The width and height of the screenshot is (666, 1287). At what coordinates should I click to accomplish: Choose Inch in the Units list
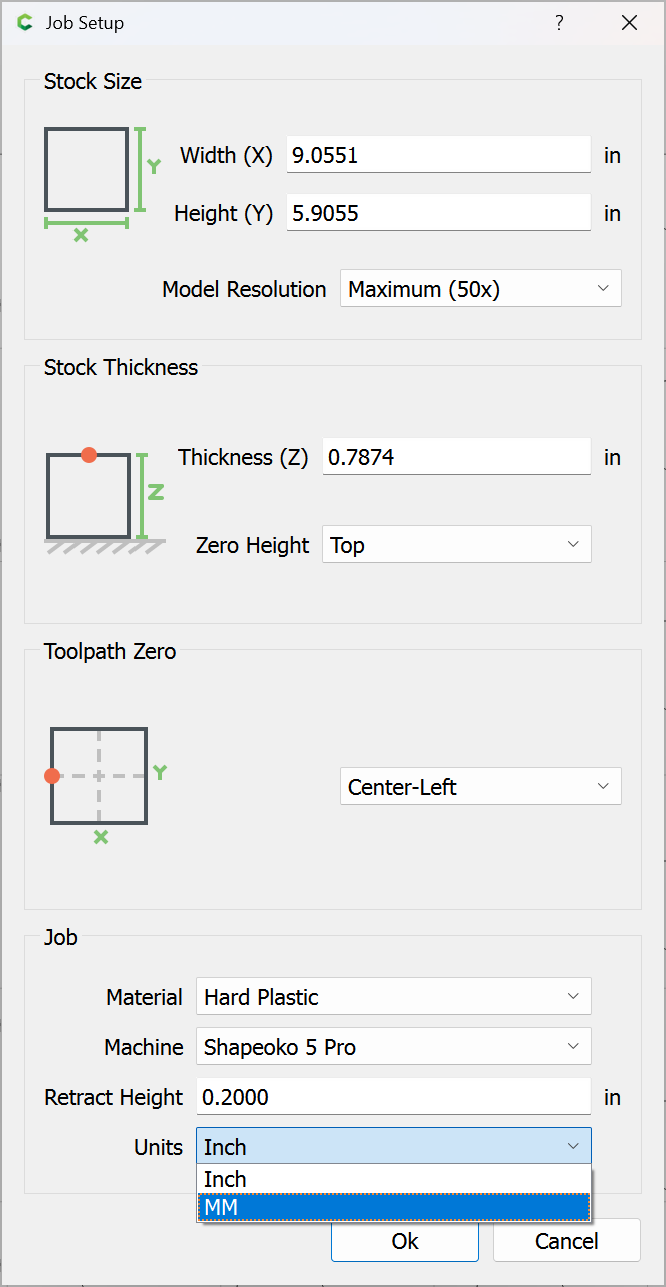click(393, 1179)
